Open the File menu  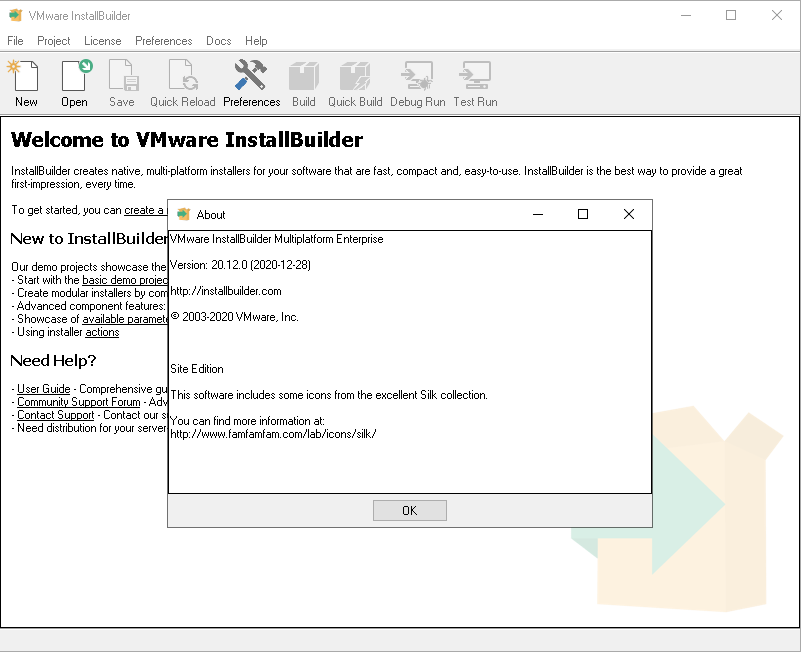15,41
